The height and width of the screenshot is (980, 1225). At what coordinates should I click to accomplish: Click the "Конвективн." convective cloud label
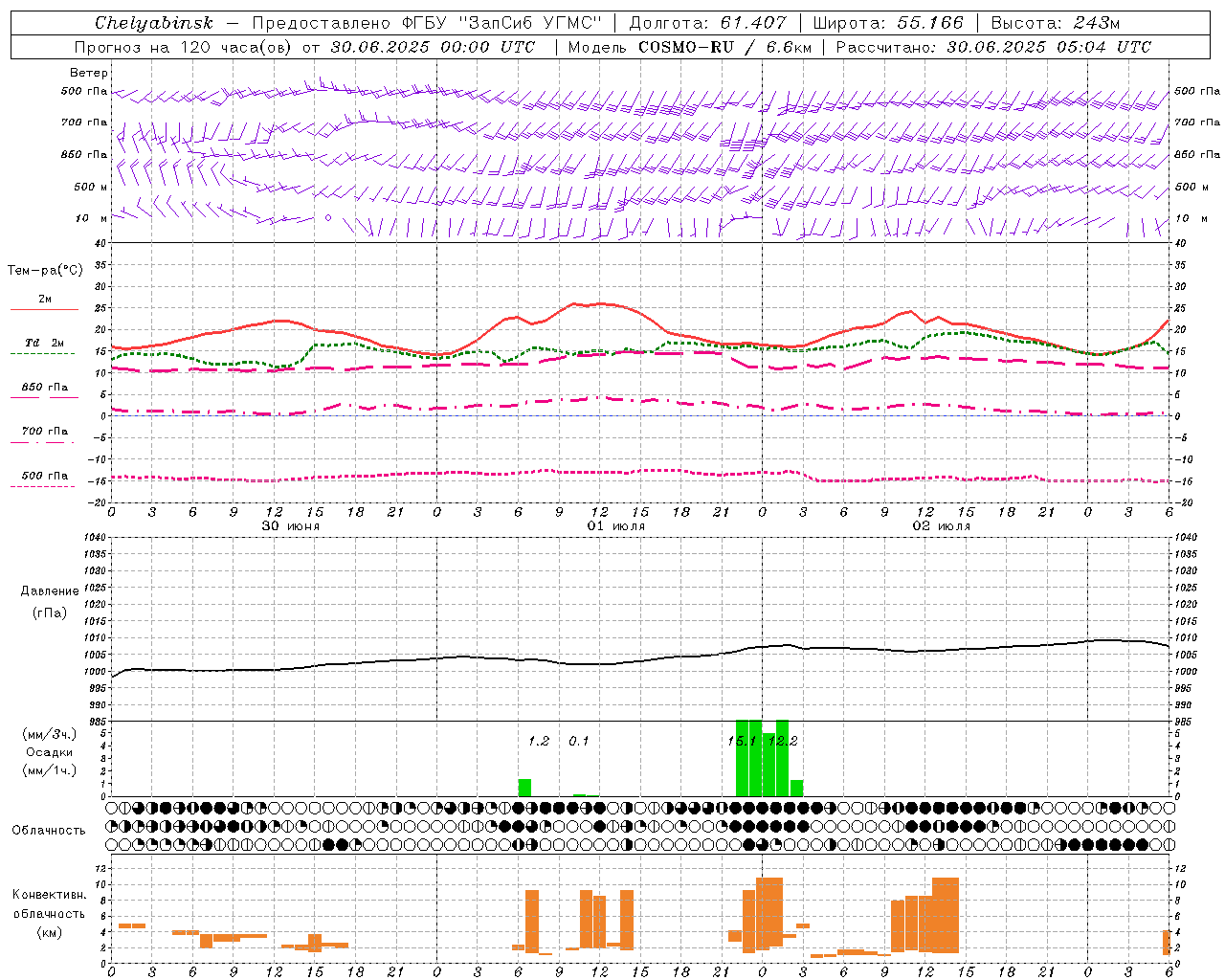[x=50, y=895]
